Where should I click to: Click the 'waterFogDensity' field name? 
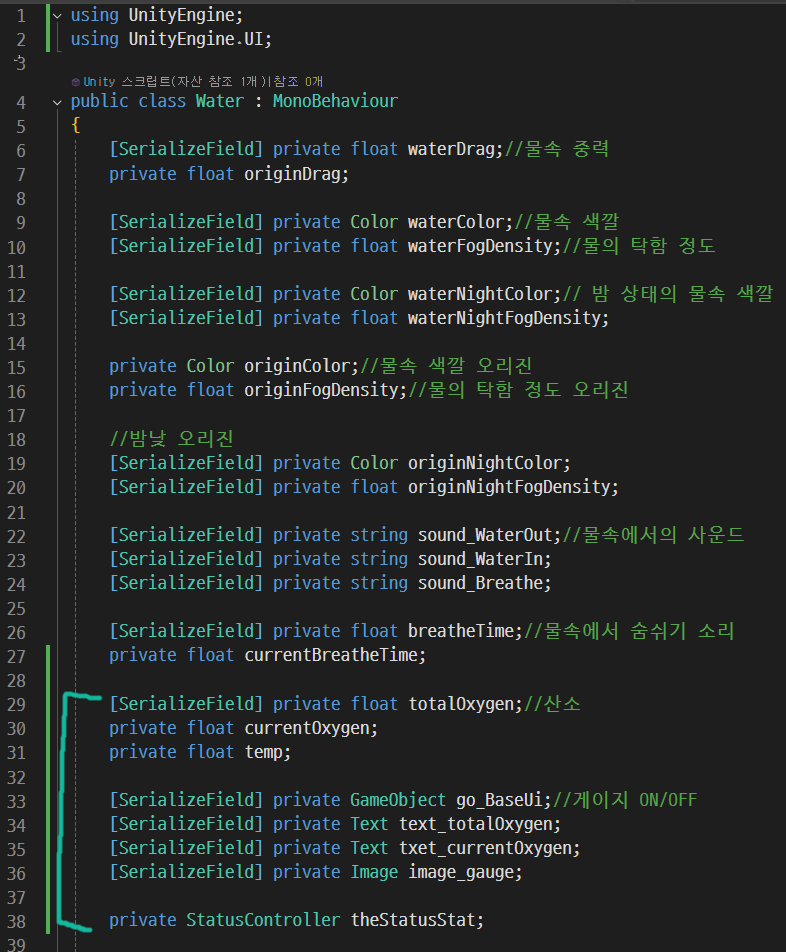click(x=480, y=246)
